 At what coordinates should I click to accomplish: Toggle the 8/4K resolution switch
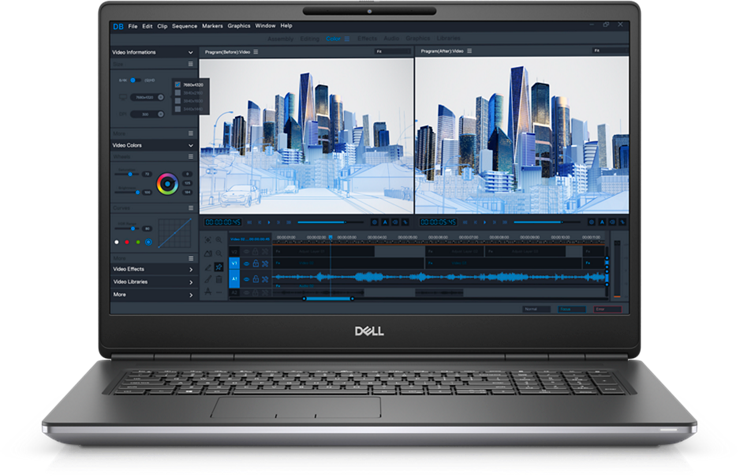[x=134, y=81]
